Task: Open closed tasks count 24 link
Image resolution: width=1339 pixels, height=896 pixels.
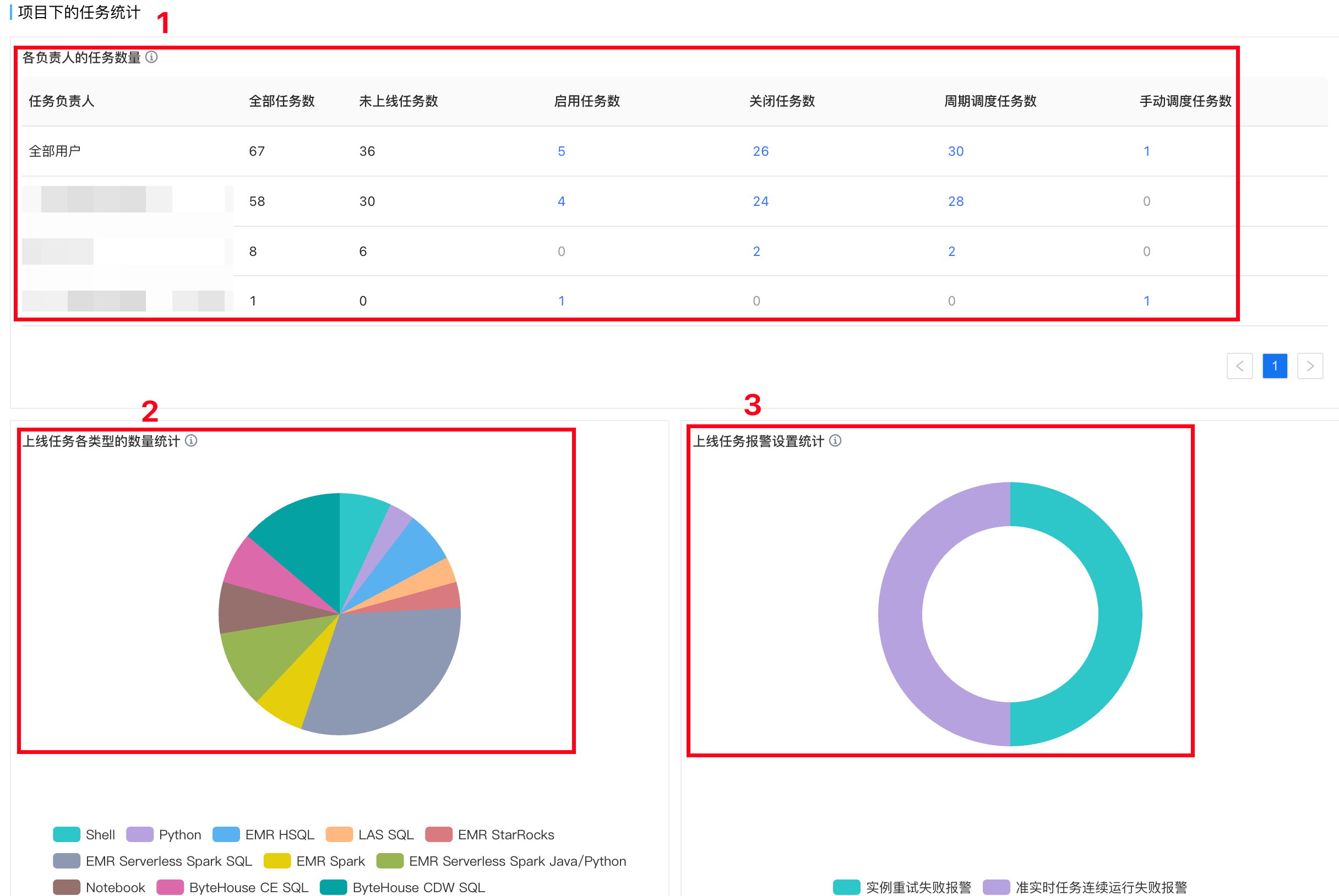Action: (x=760, y=201)
